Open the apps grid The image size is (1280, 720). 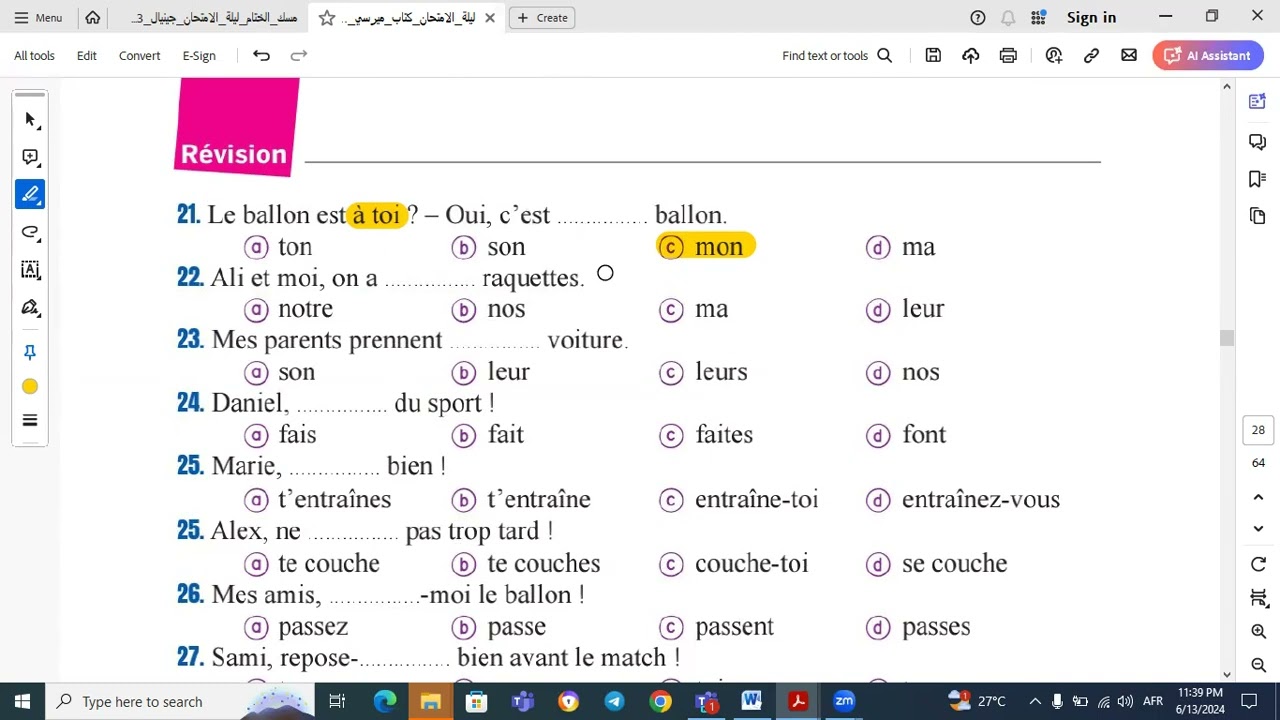1038,17
